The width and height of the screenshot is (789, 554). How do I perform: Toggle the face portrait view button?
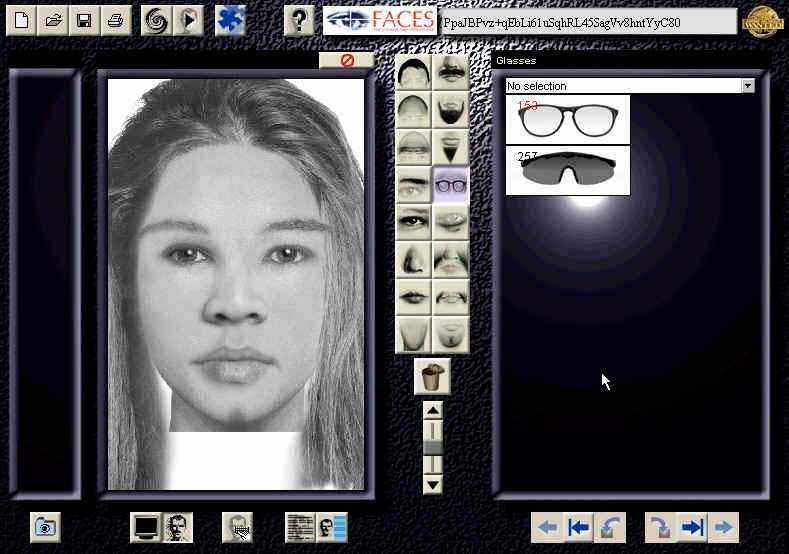click(x=178, y=526)
